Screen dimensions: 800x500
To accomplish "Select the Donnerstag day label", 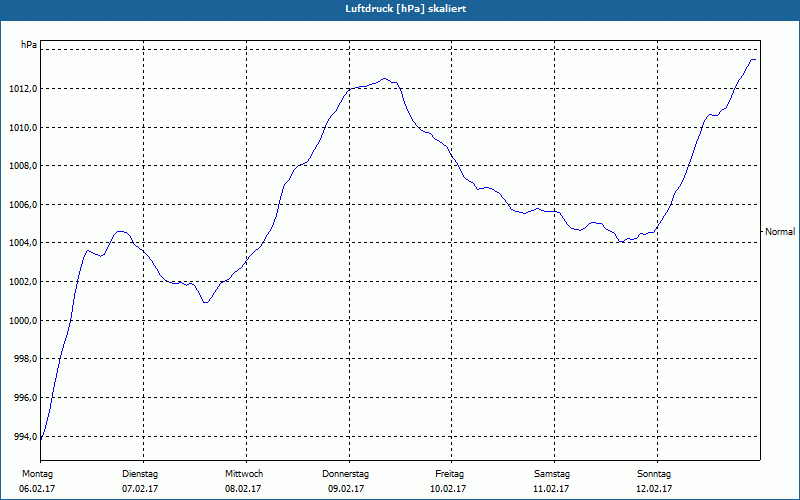I will (x=345, y=474).
